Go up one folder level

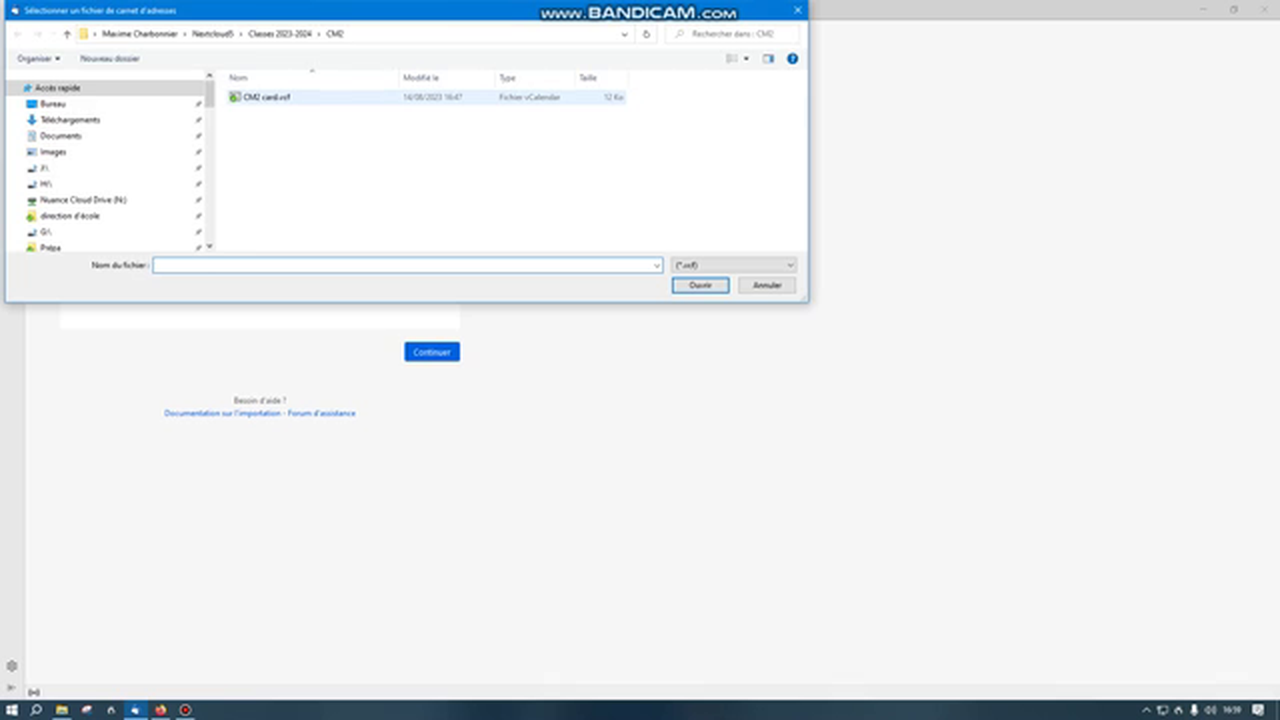coord(67,34)
